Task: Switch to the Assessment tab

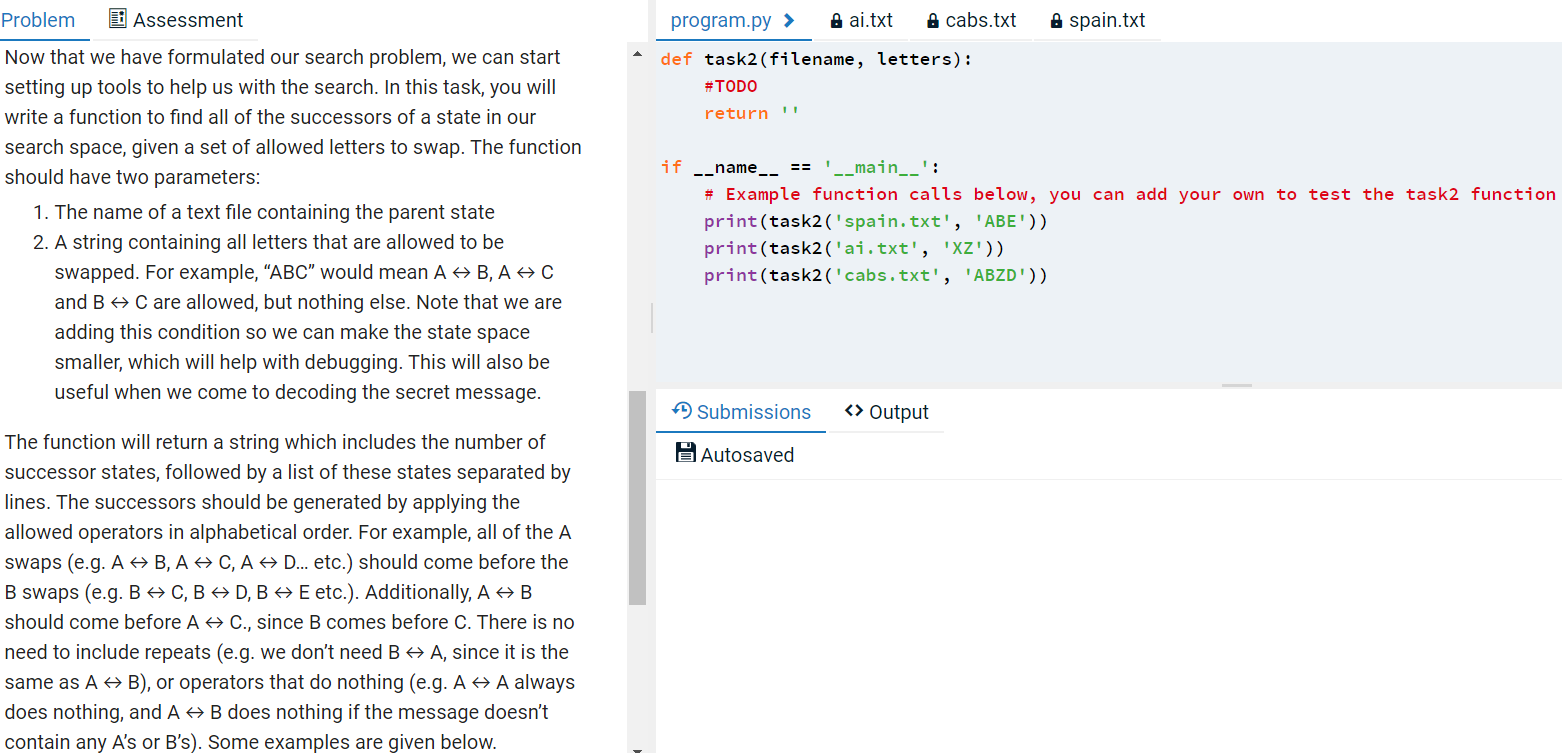Action: (190, 19)
